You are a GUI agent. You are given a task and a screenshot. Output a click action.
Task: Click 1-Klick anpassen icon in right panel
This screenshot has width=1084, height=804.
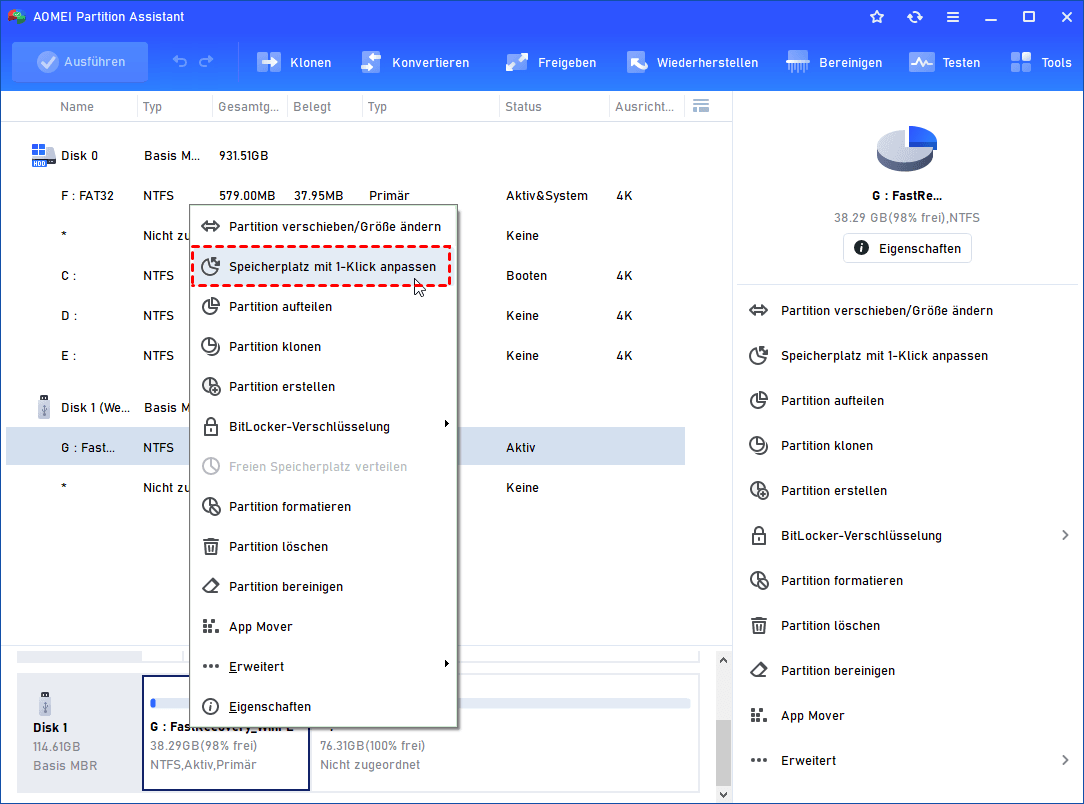coord(758,355)
